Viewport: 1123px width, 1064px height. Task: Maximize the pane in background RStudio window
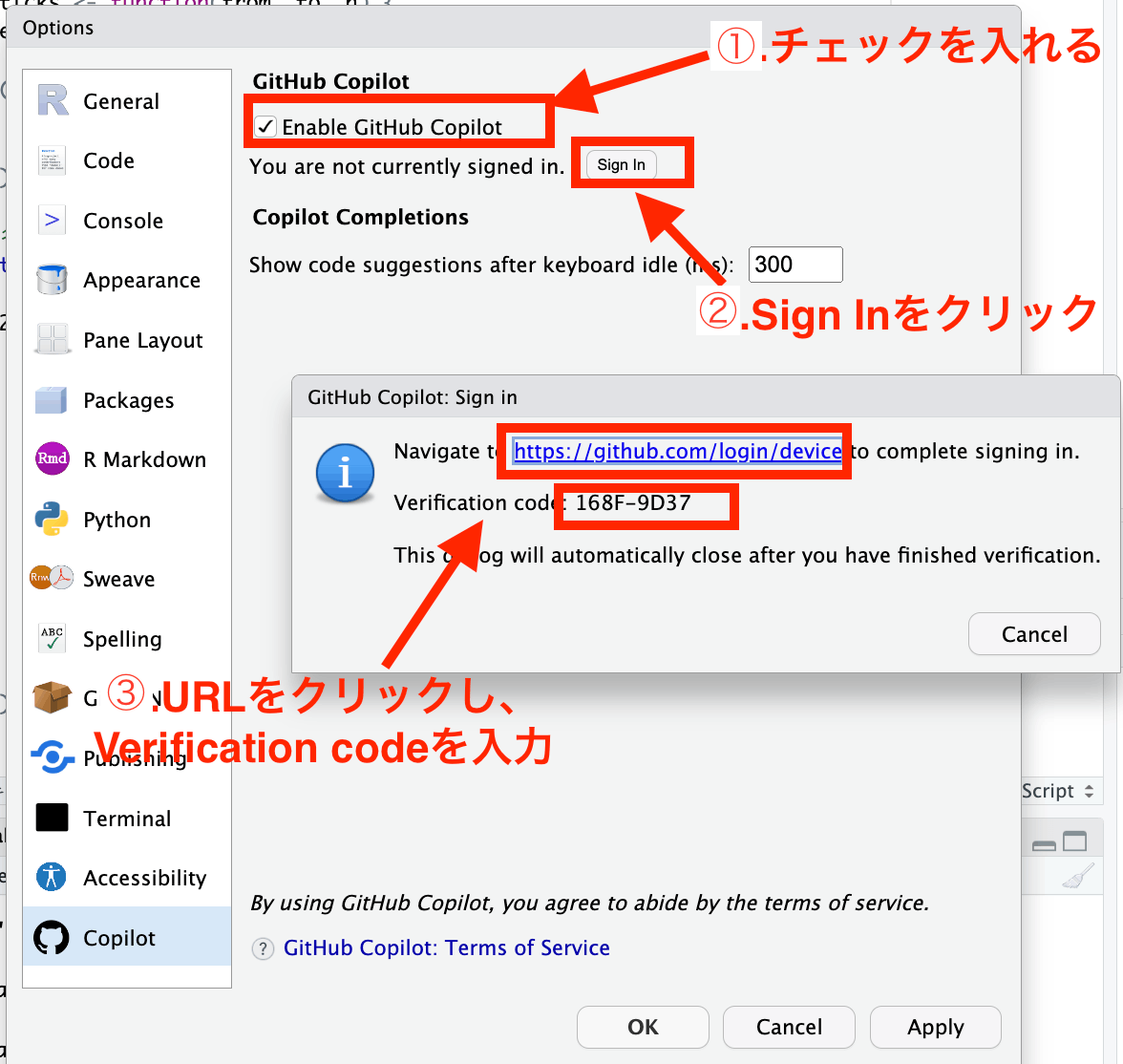pos(1074,841)
